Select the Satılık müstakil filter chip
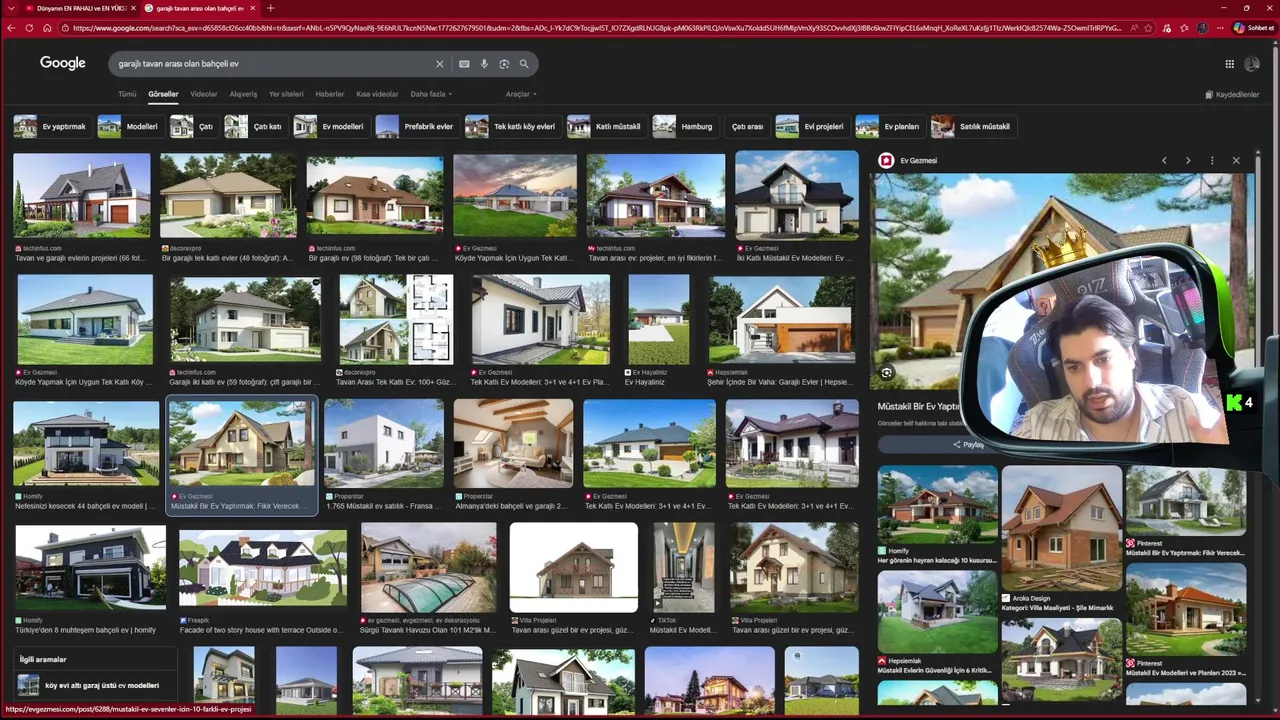The width and height of the screenshot is (1280, 720). coord(972,127)
